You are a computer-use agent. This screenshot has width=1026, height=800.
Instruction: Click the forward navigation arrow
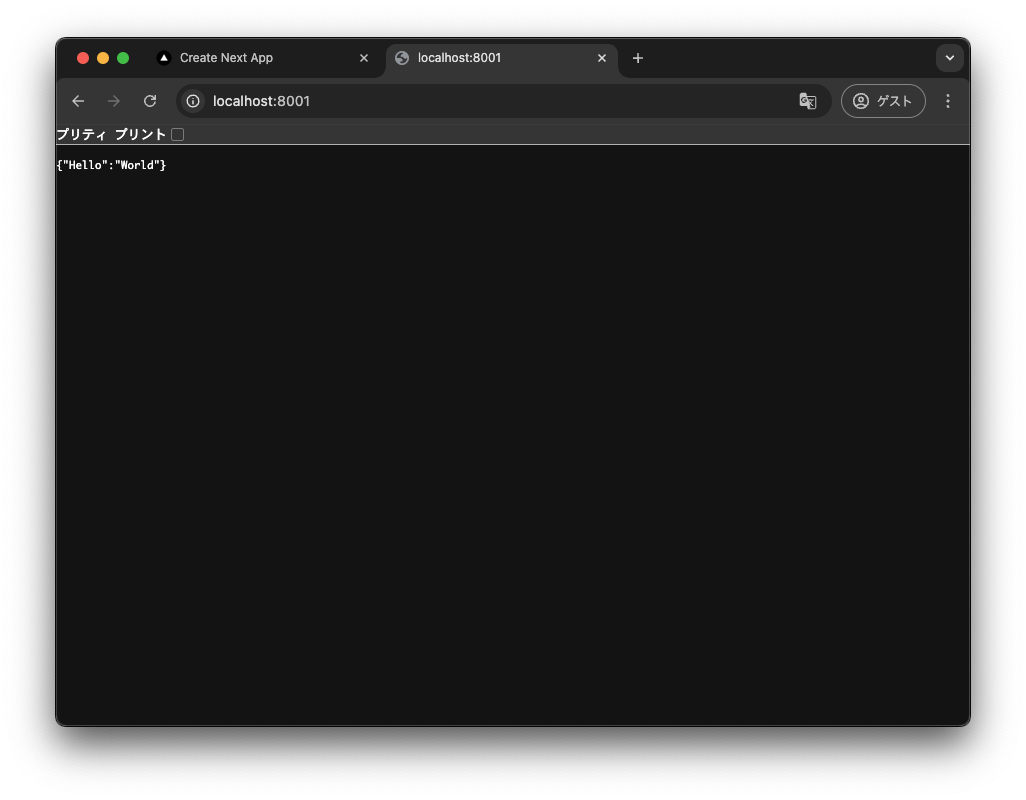pos(114,101)
